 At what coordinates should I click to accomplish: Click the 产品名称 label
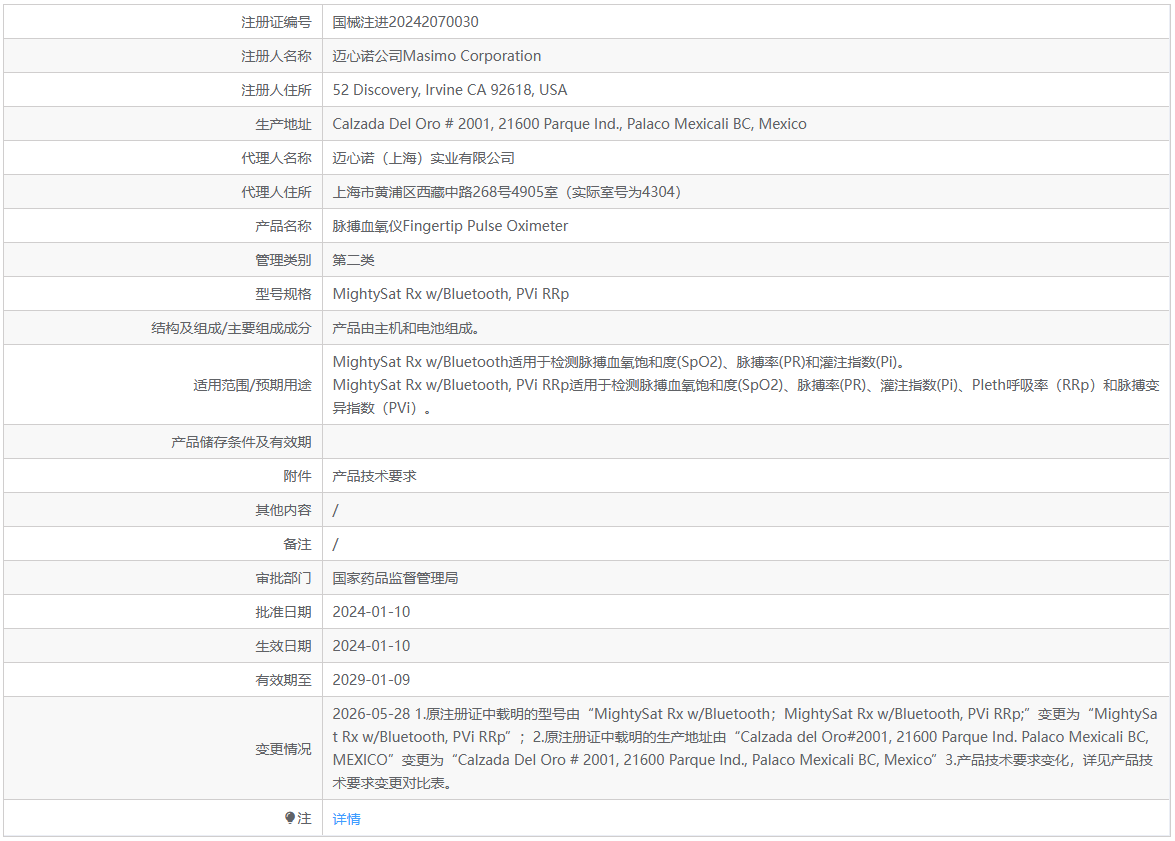tap(283, 226)
